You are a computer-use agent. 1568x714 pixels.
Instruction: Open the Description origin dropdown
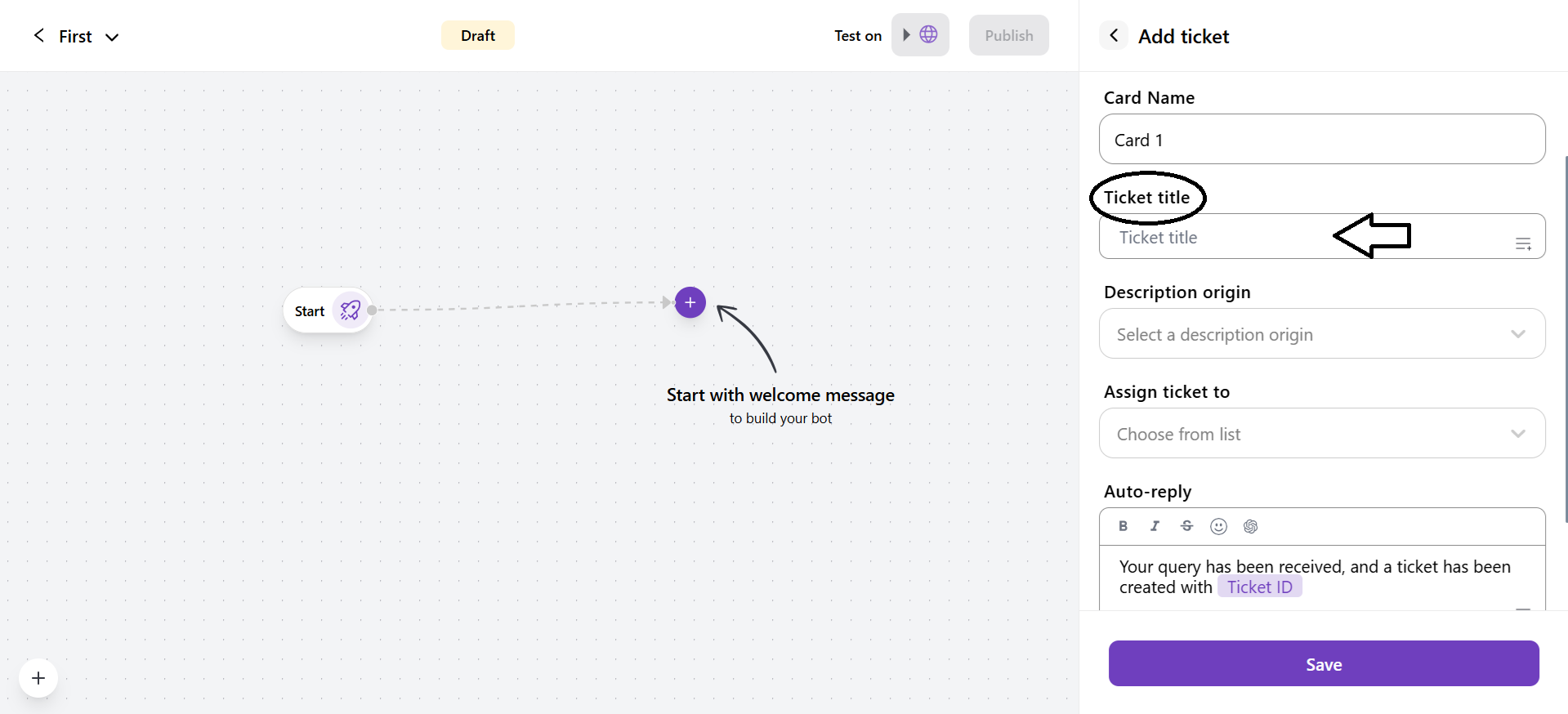[x=1321, y=334]
